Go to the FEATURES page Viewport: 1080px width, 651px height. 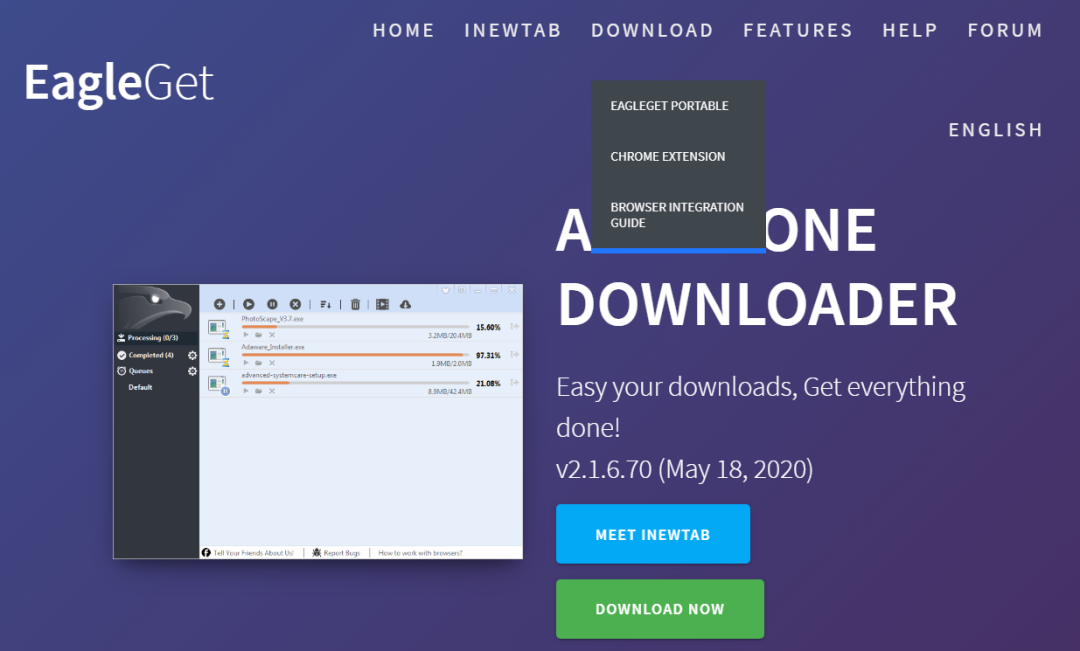click(798, 30)
